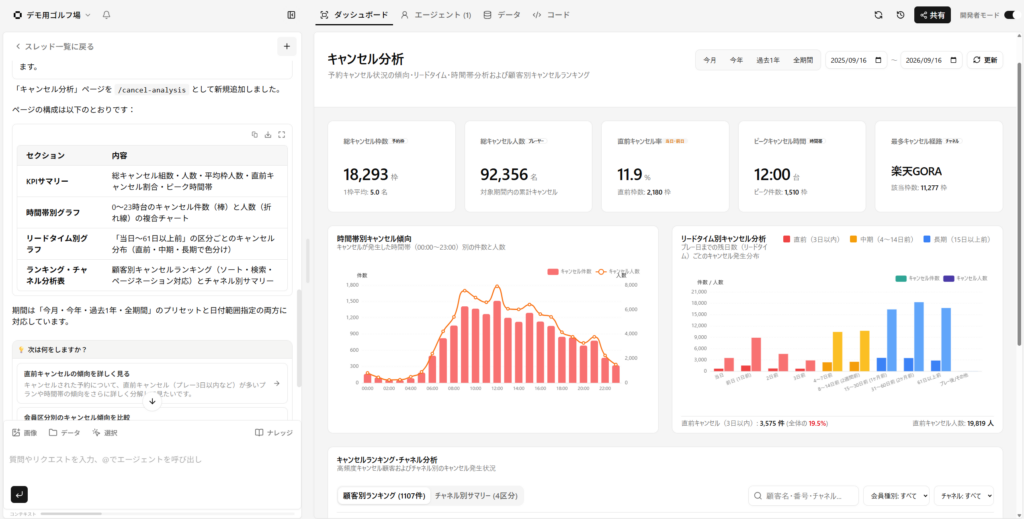The width and height of the screenshot is (1024, 519).
Task: Expand the summary table to fullscreen
Action: (x=281, y=134)
